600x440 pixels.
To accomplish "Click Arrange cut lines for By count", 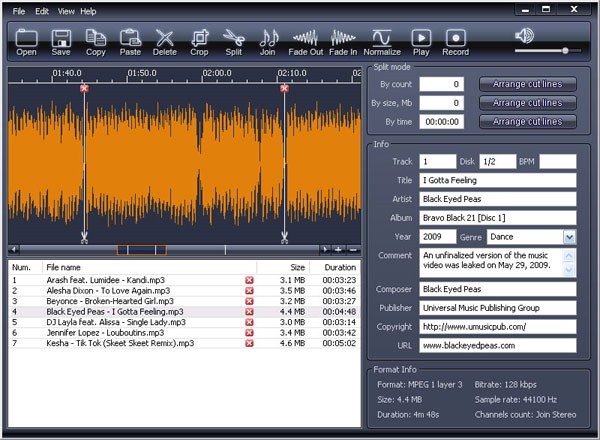I will [x=528, y=84].
